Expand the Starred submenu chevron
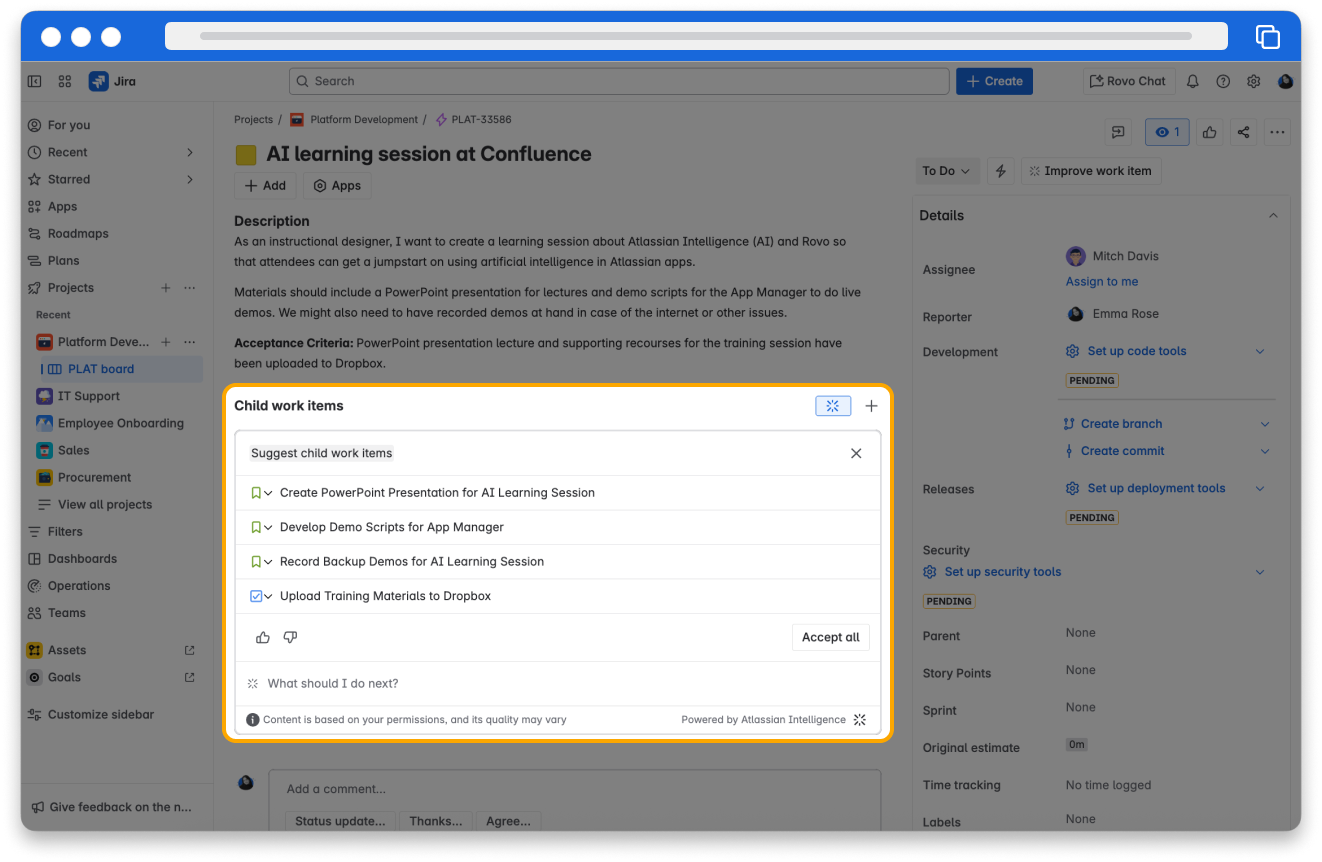 (x=190, y=179)
